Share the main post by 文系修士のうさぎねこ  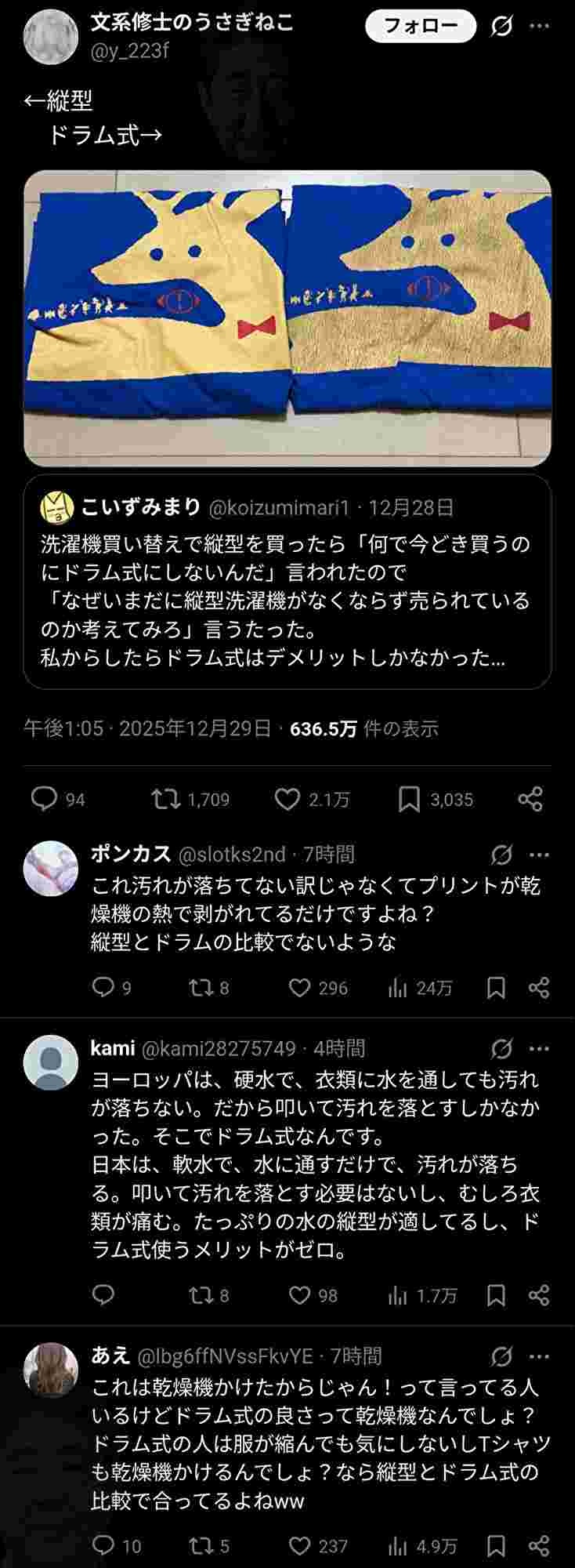pyautogui.click(x=530, y=799)
